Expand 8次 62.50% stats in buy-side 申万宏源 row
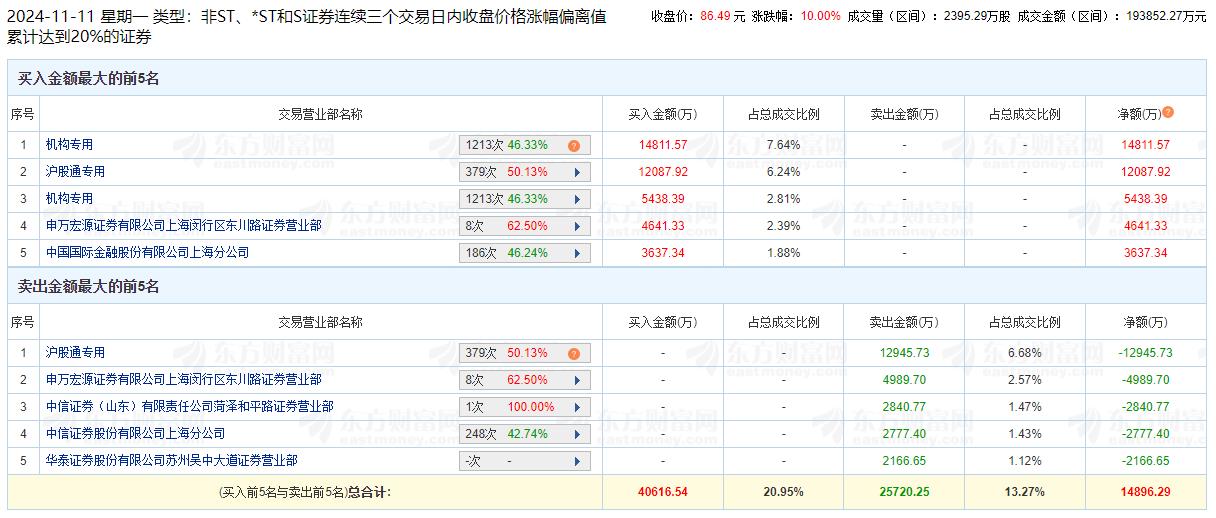 pyautogui.click(x=525, y=226)
